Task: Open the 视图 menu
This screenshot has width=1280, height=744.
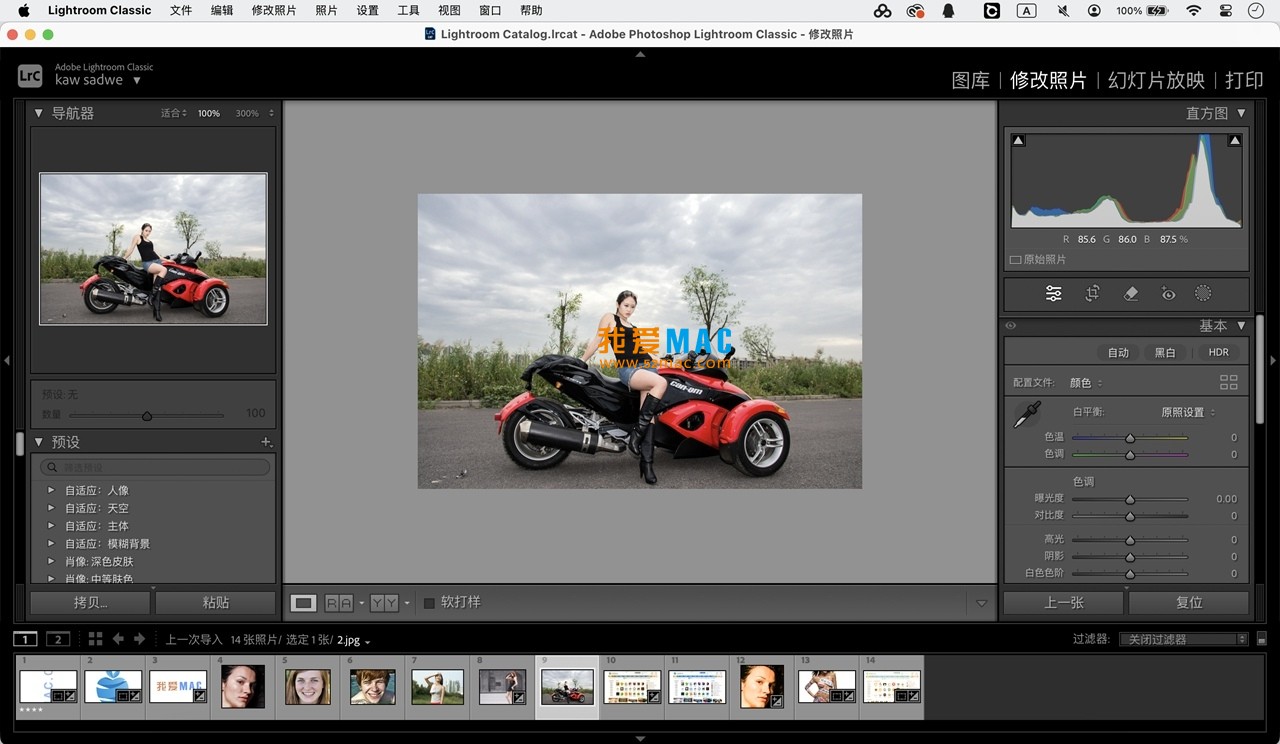Action: pyautogui.click(x=449, y=11)
